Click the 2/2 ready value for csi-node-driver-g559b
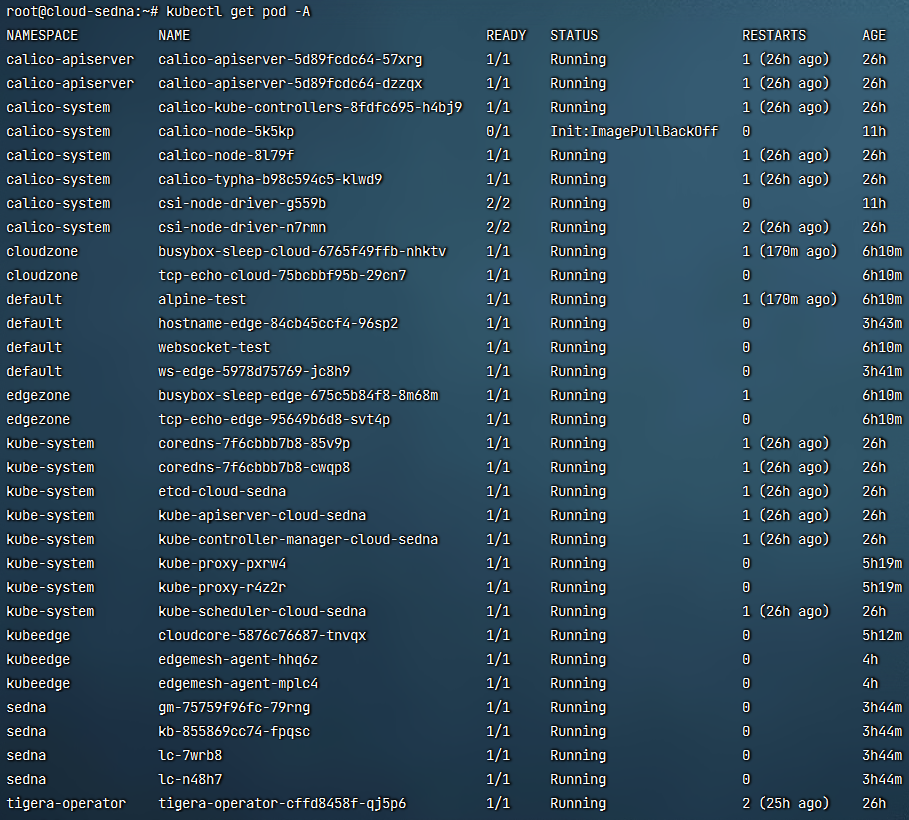This screenshot has height=820, width=909. coord(498,204)
